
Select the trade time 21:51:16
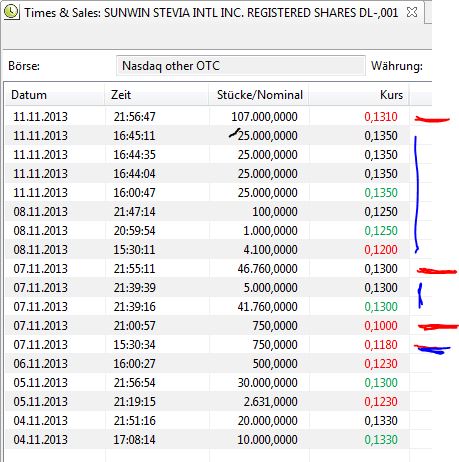tap(134, 421)
